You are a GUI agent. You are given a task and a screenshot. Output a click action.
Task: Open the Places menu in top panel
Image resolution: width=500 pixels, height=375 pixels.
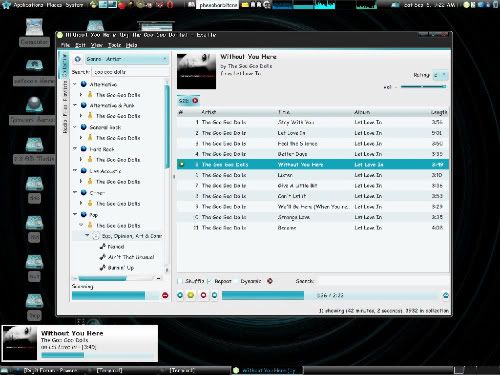[54, 5]
